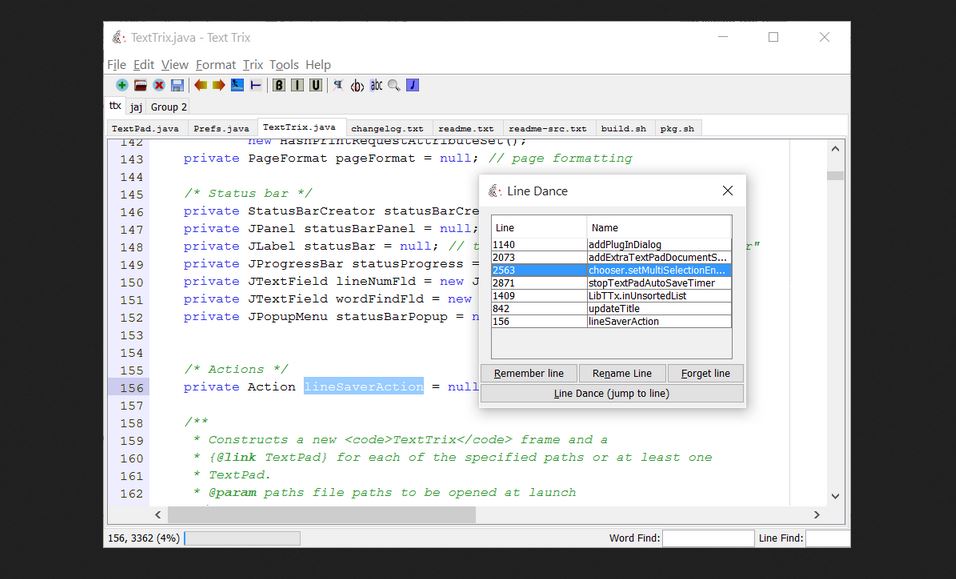Click the vertical scrollbar down arrow
Viewport: 956px width, 579px height.
(x=835, y=496)
